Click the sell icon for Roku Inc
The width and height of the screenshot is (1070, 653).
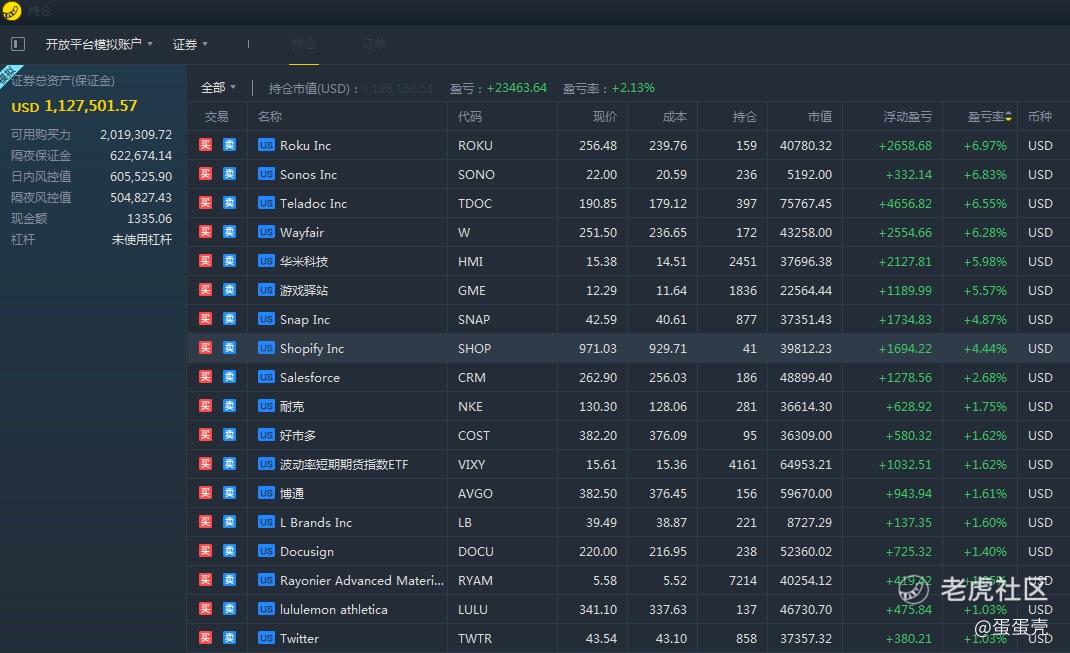tap(229, 145)
